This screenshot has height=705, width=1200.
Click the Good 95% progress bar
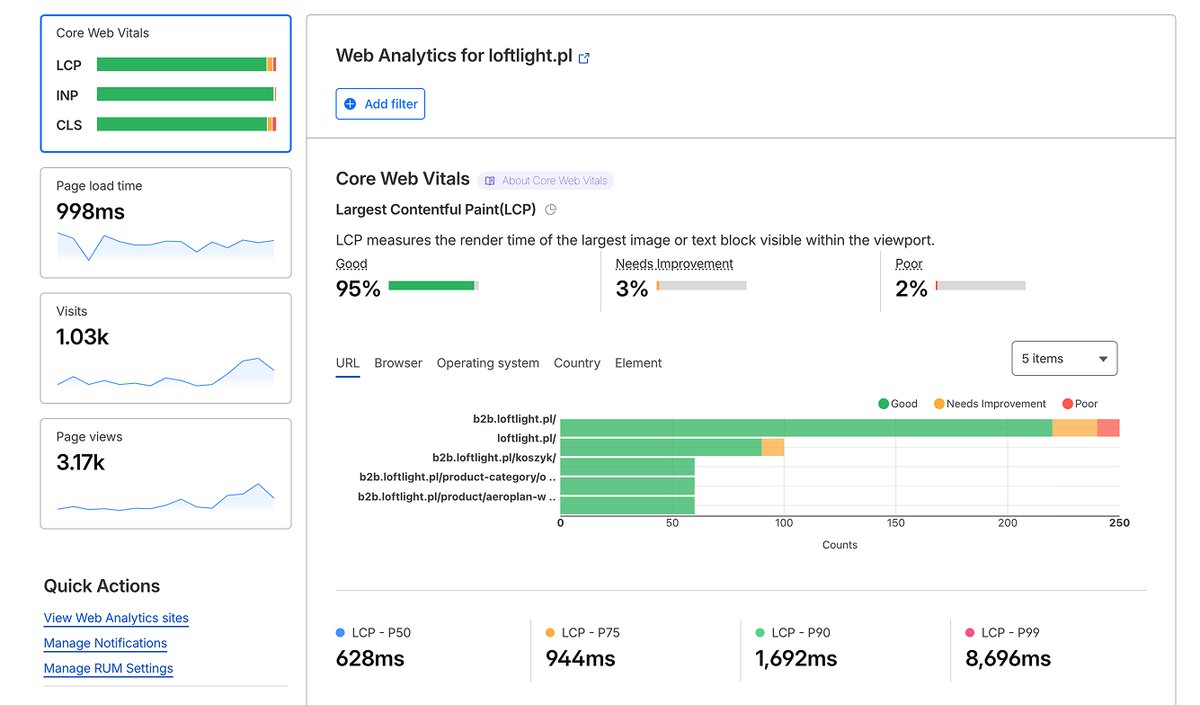click(435, 285)
